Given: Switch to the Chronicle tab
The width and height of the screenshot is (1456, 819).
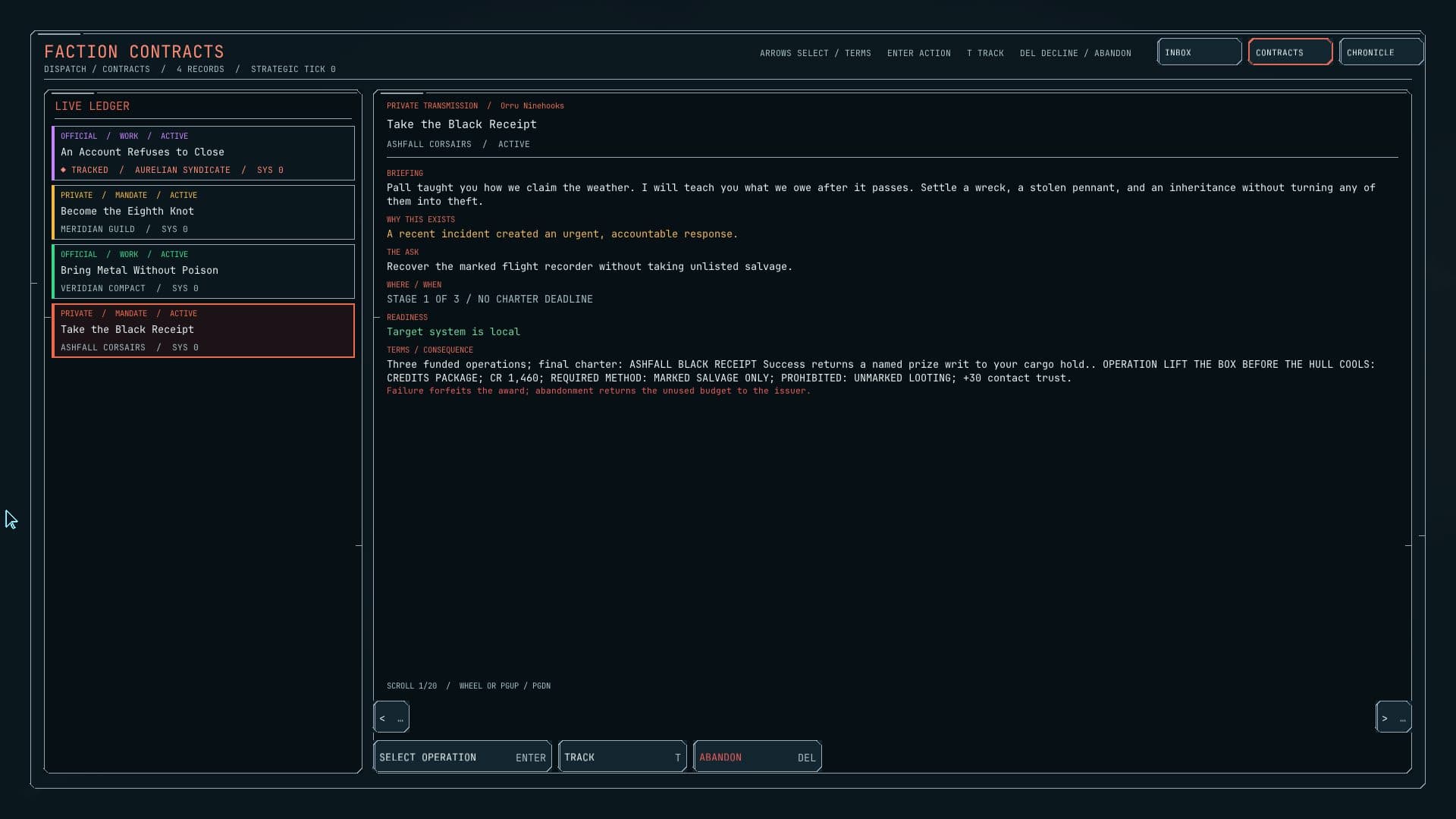Looking at the screenshot, I should (1381, 52).
